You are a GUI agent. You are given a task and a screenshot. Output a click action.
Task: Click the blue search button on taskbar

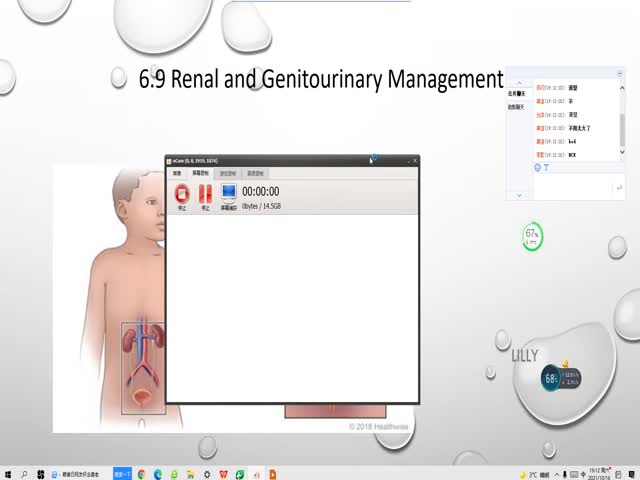(122, 474)
